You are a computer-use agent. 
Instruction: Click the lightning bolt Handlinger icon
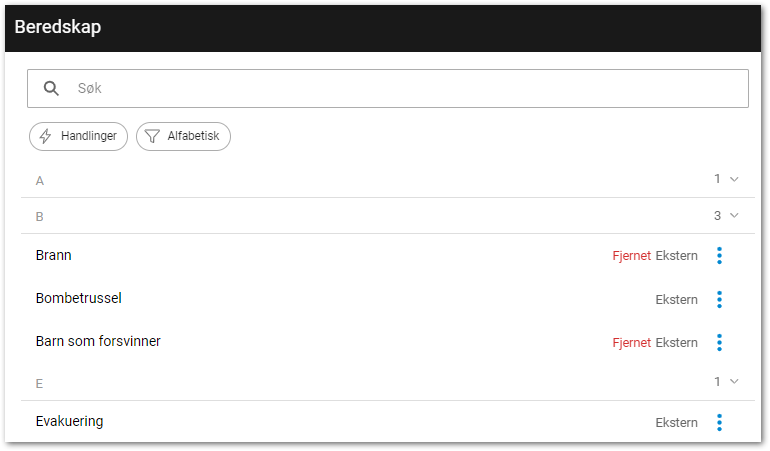46,137
